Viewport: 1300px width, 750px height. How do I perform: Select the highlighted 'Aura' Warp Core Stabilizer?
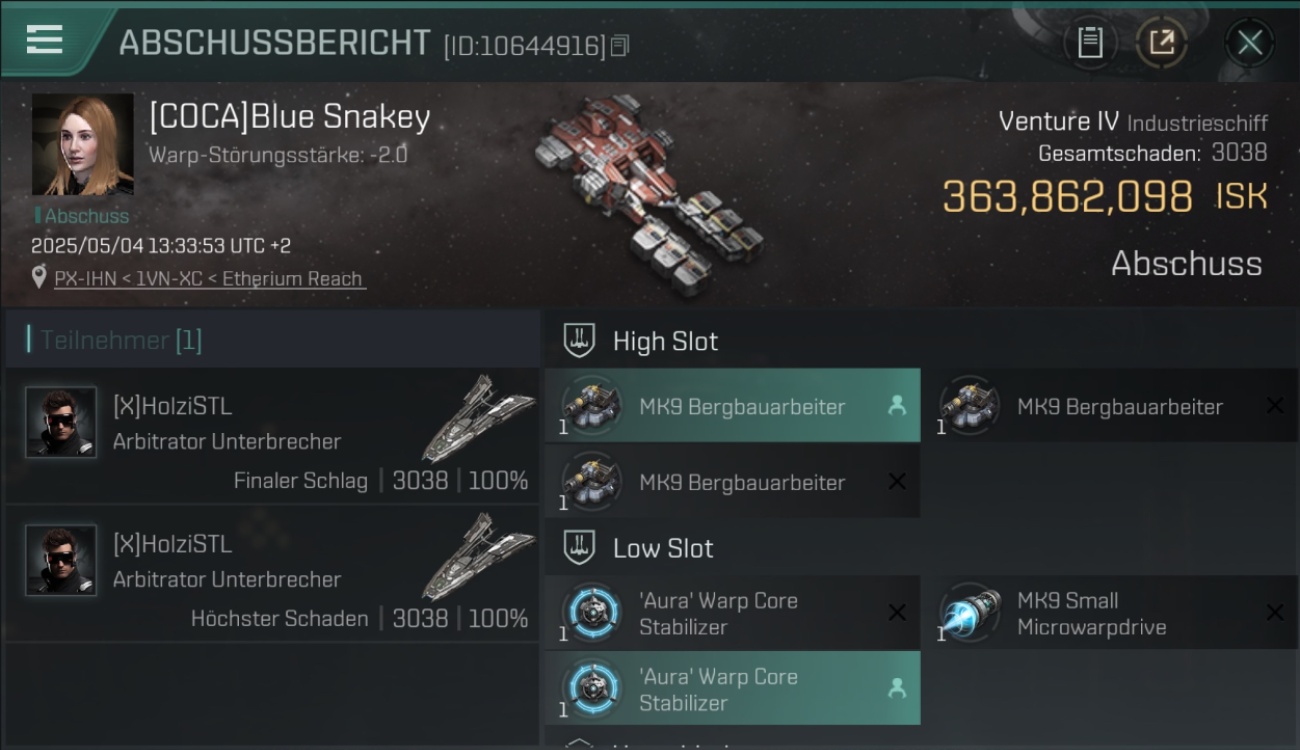[733, 688]
